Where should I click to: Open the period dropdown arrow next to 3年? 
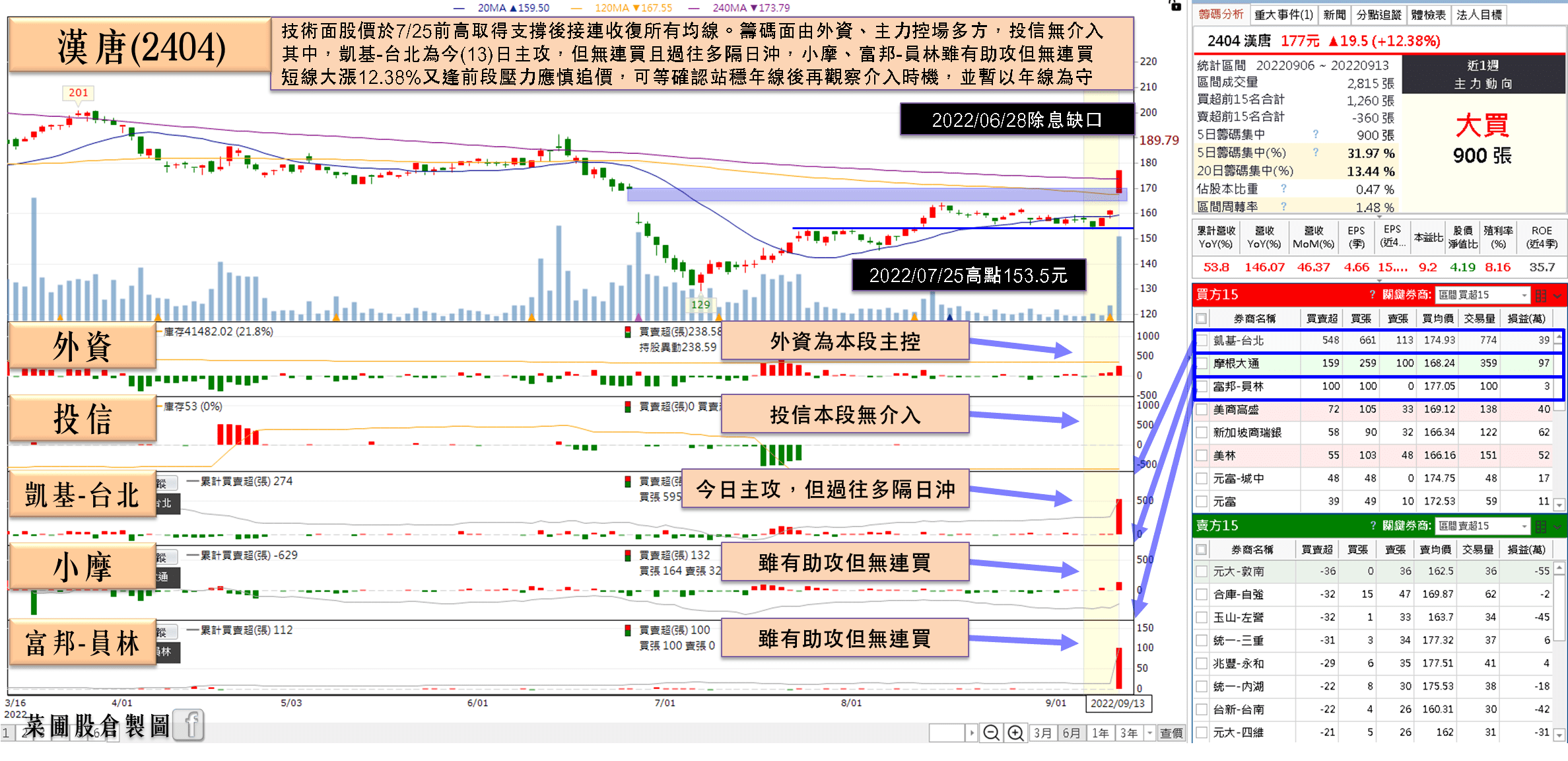[1149, 733]
